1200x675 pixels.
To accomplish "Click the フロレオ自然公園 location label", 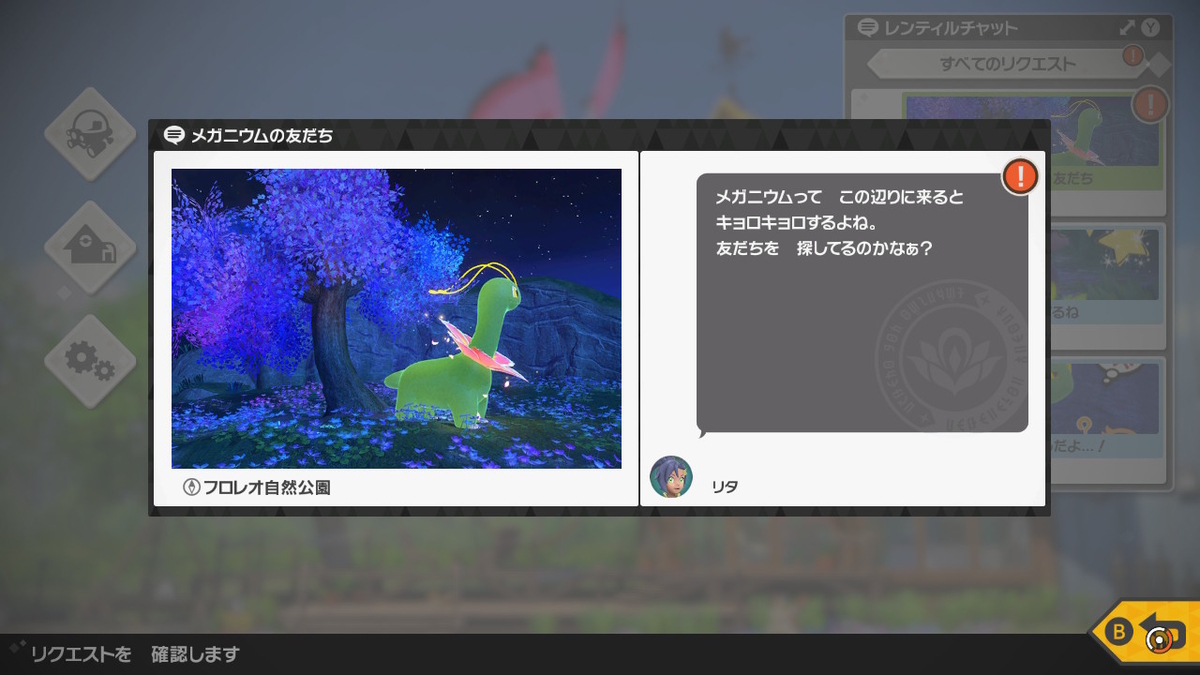I will coord(267,488).
